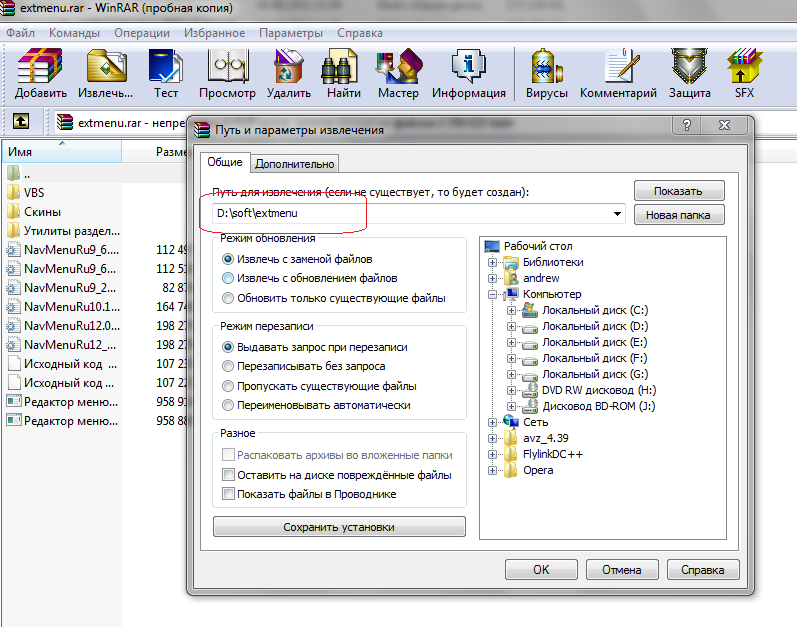The height and width of the screenshot is (627, 797).
Task: Open the Справка menu in menu bar
Action: (x=360, y=33)
